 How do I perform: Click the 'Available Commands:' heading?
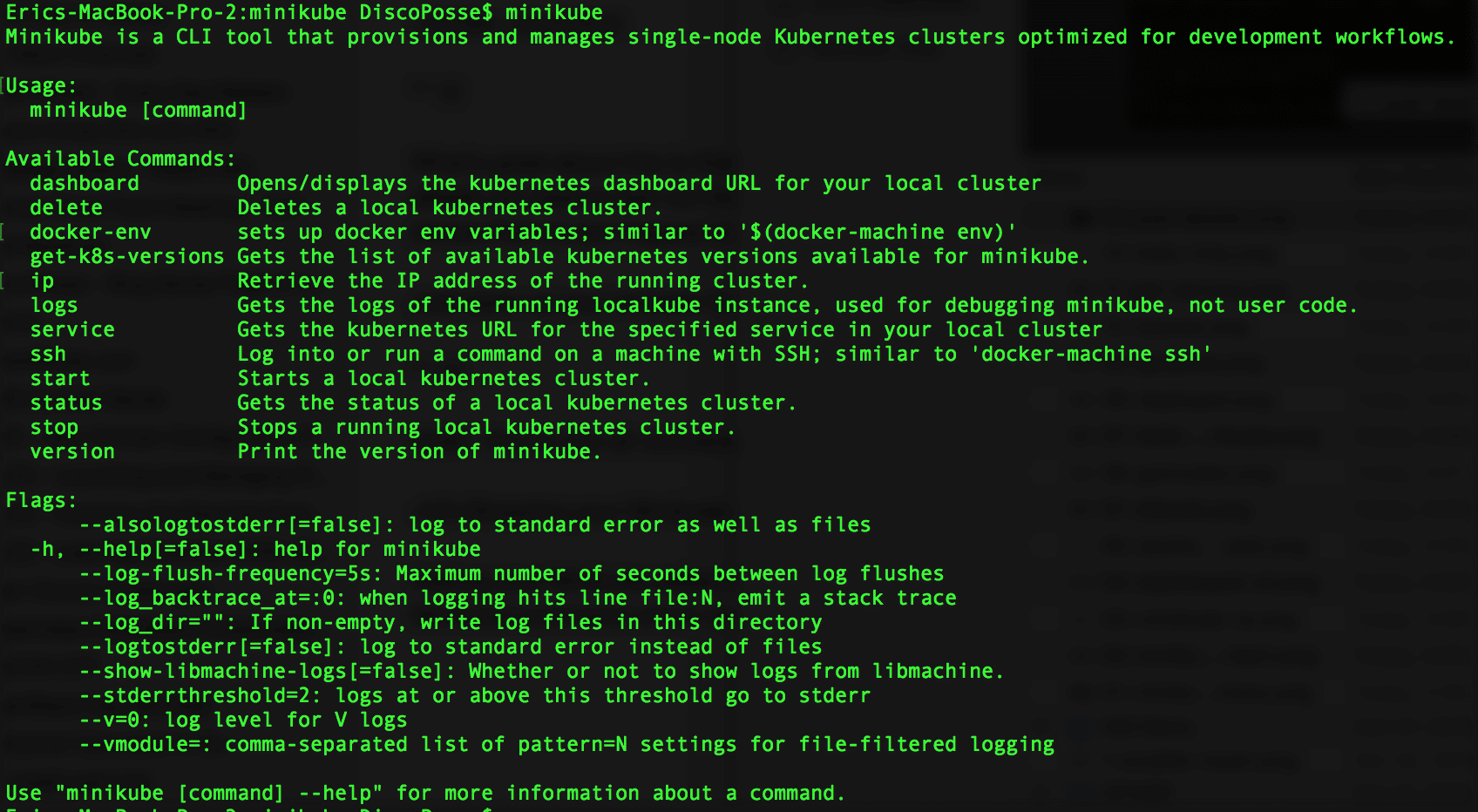(120, 159)
